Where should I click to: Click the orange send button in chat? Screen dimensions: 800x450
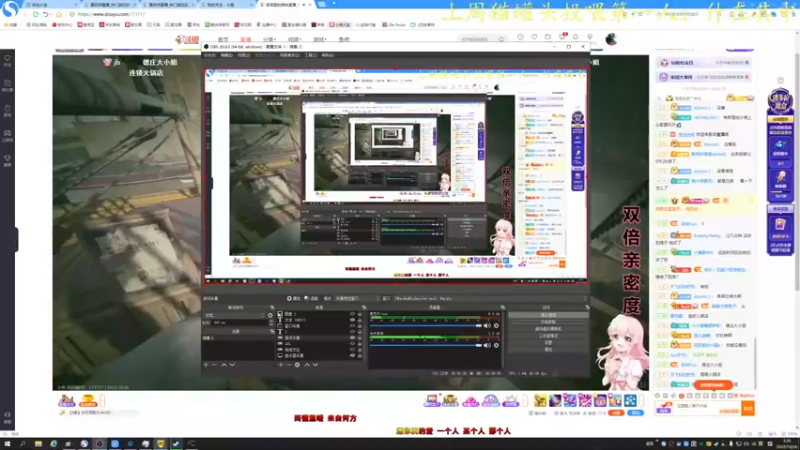[x=748, y=408]
